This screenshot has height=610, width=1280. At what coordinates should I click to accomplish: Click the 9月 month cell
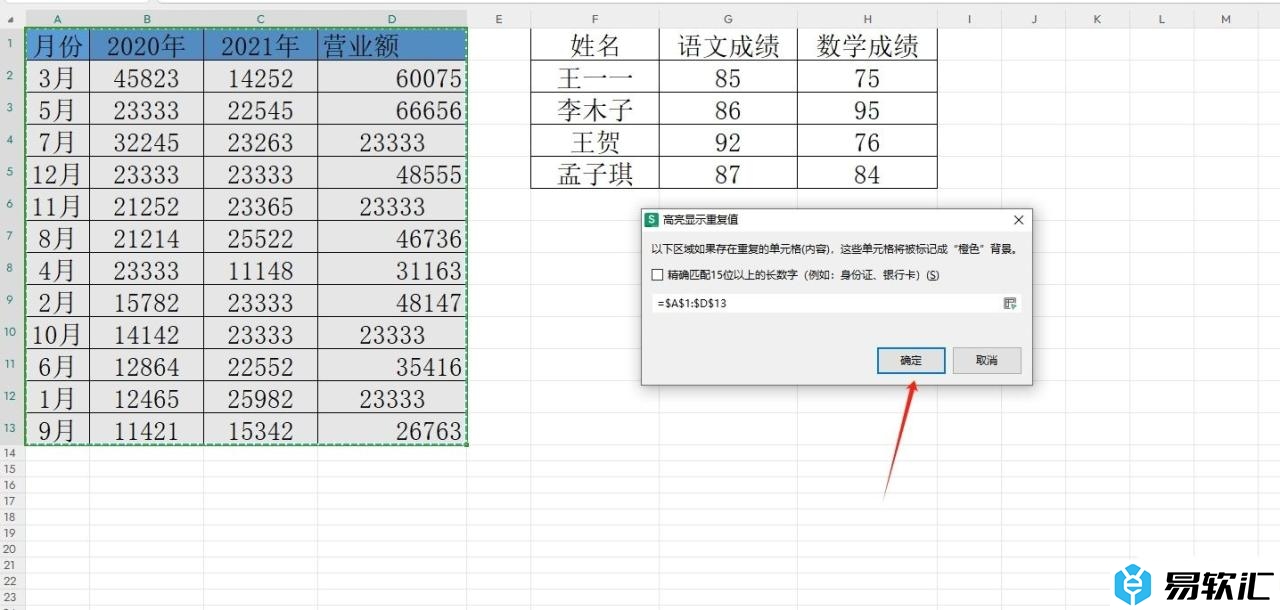[57, 430]
